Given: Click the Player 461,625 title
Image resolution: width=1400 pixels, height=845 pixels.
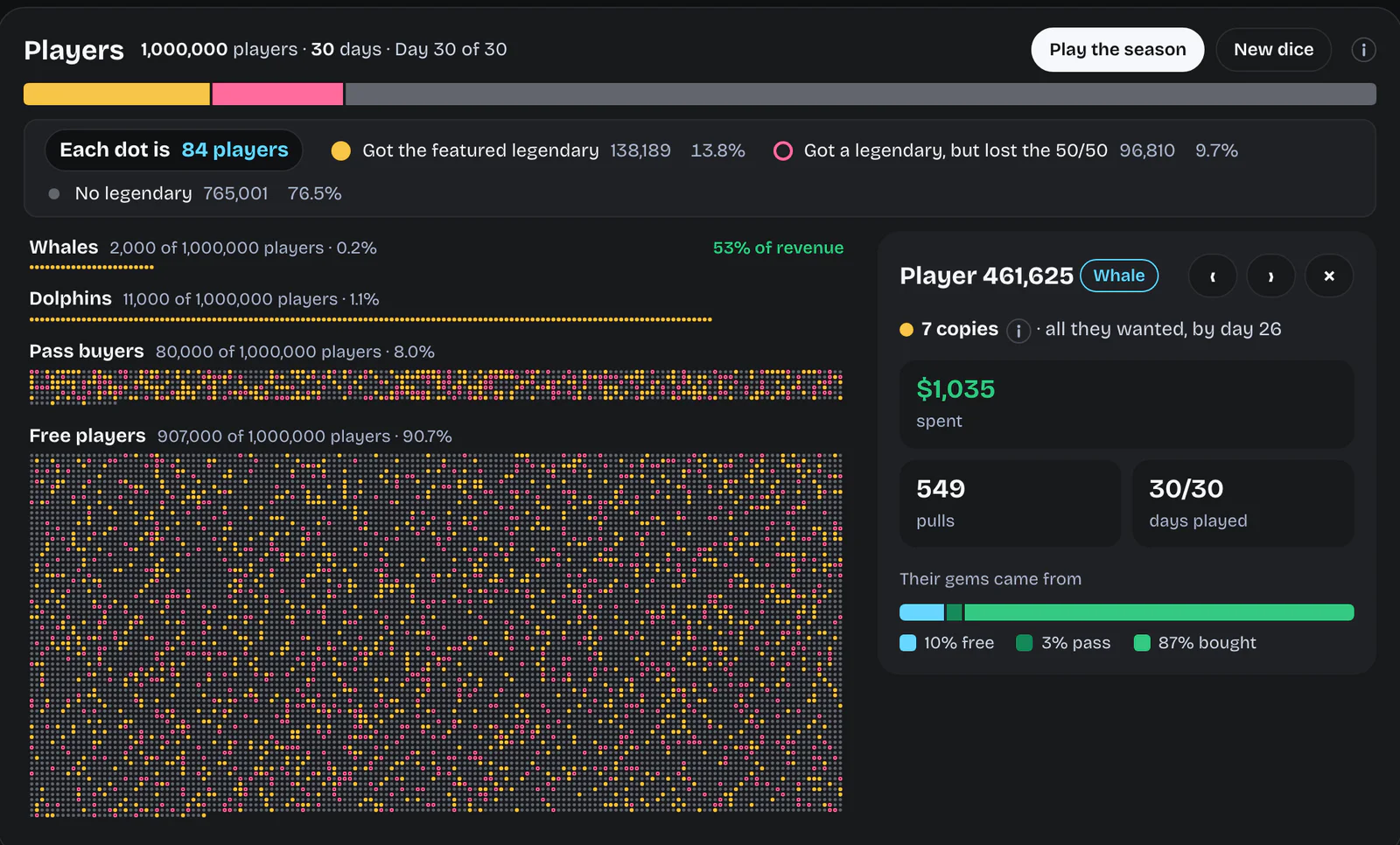Looking at the screenshot, I should 986,276.
